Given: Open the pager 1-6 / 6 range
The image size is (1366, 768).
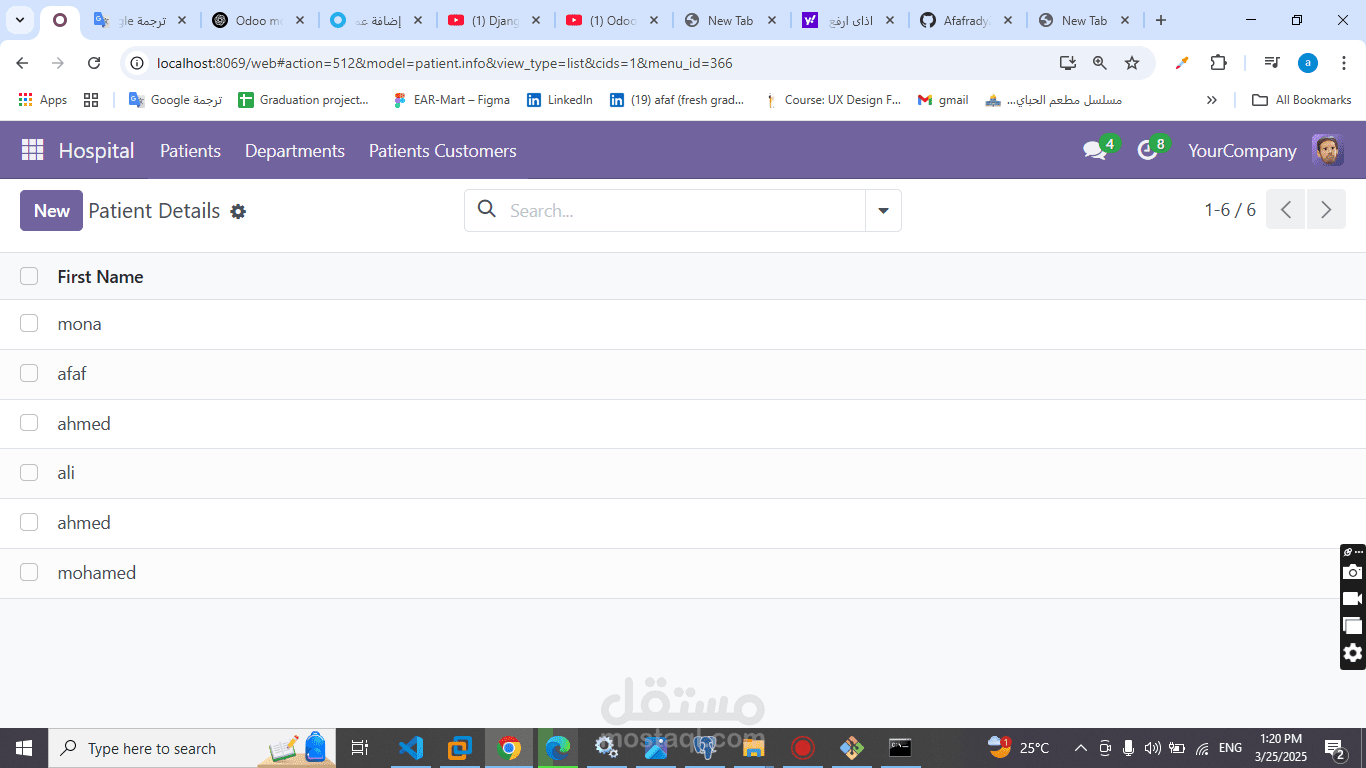Looking at the screenshot, I should [x=1230, y=210].
